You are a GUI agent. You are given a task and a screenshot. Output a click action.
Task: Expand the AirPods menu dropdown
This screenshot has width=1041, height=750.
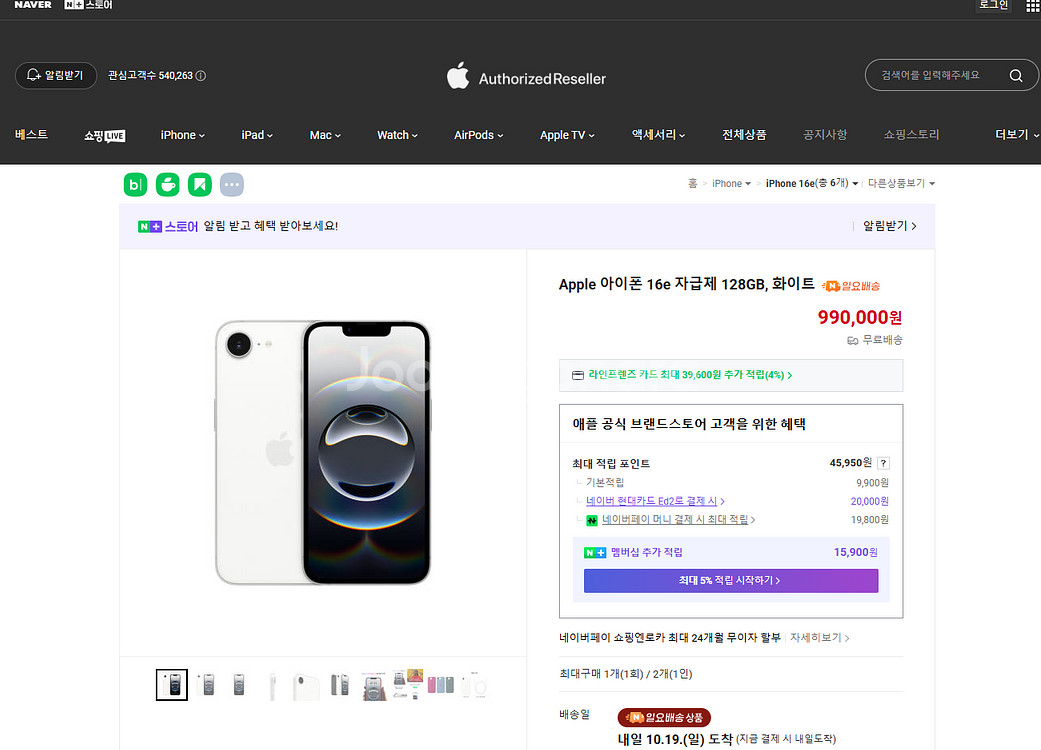click(x=478, y=135)
